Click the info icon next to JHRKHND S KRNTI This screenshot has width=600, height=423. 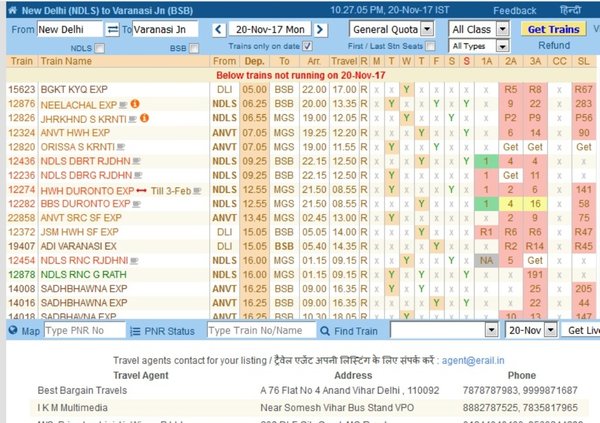pos(144,118)
